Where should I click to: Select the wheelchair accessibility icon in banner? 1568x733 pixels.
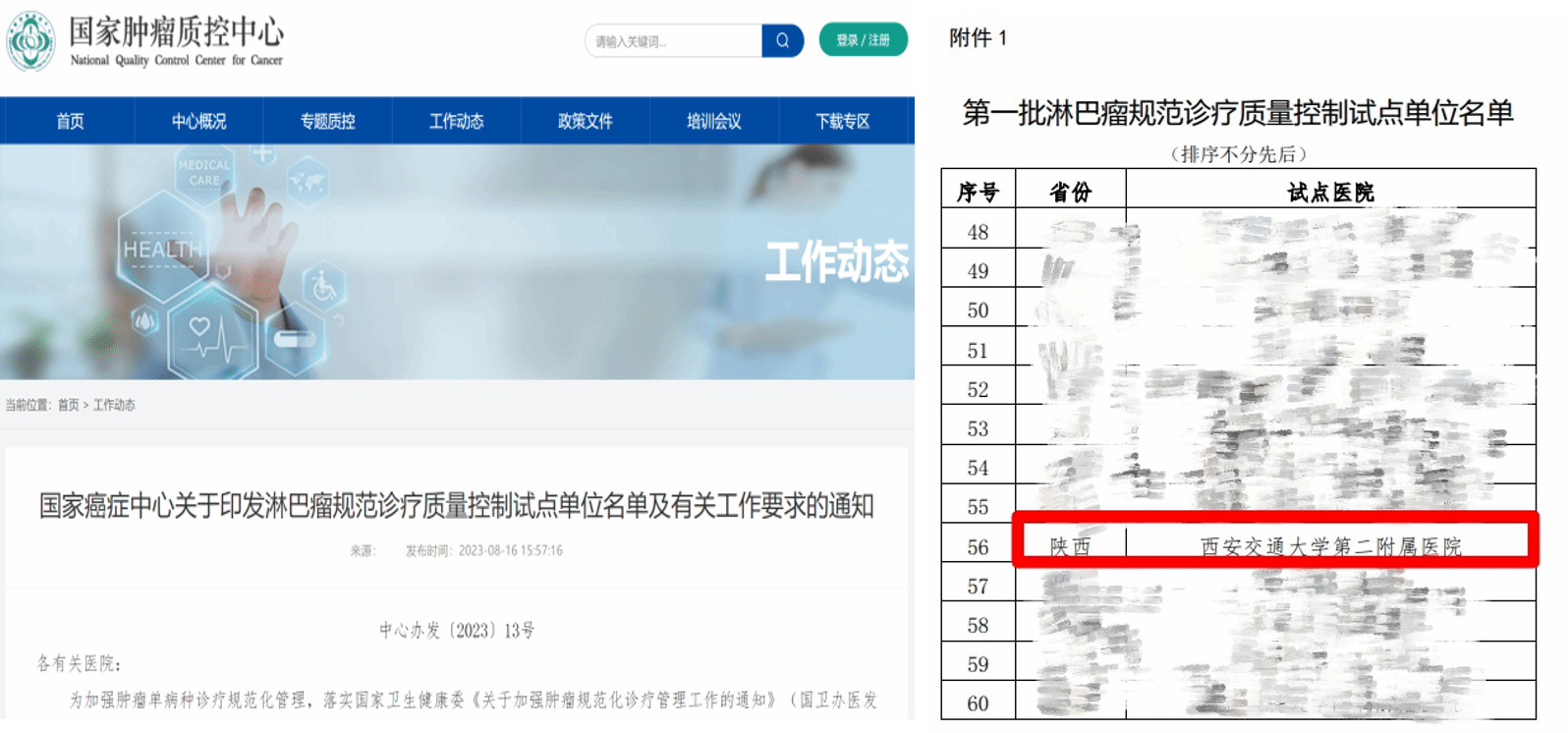pos(323,287)
